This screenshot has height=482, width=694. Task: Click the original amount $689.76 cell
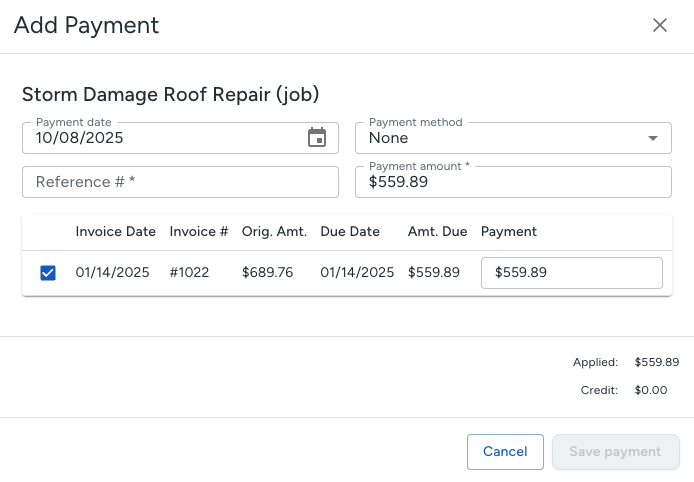(267, 273)
